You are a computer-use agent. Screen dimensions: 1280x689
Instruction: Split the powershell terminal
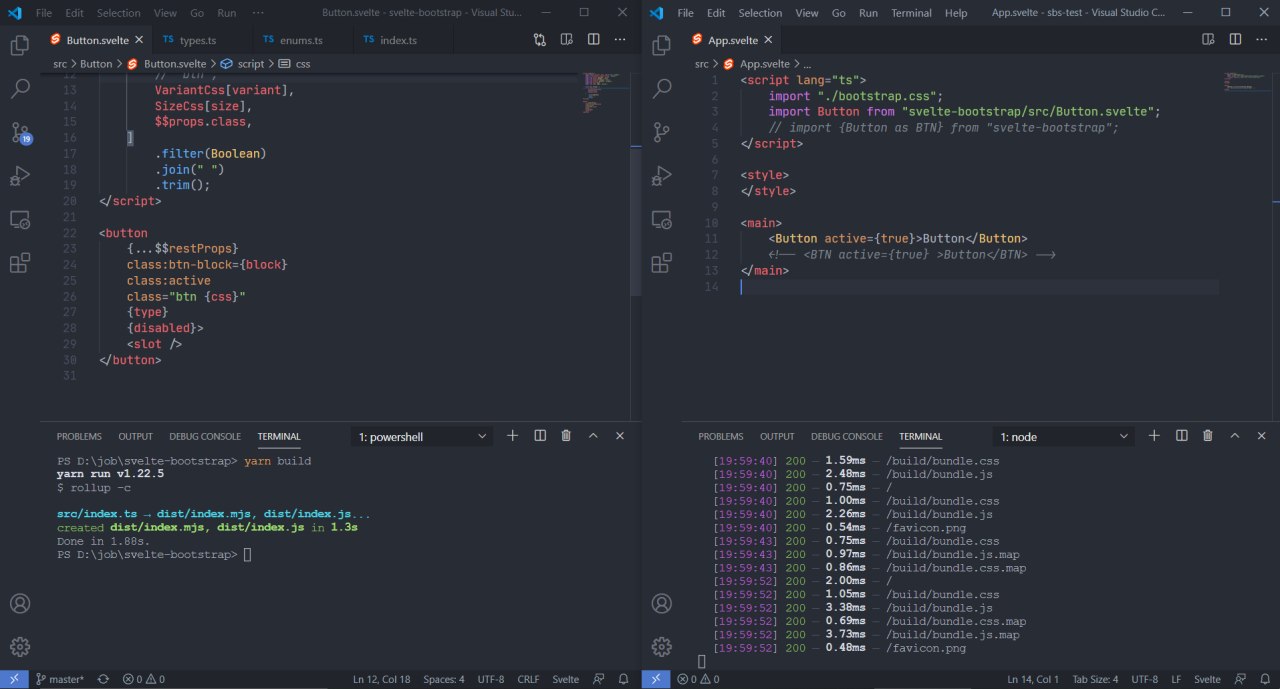[x=540, y=436]
